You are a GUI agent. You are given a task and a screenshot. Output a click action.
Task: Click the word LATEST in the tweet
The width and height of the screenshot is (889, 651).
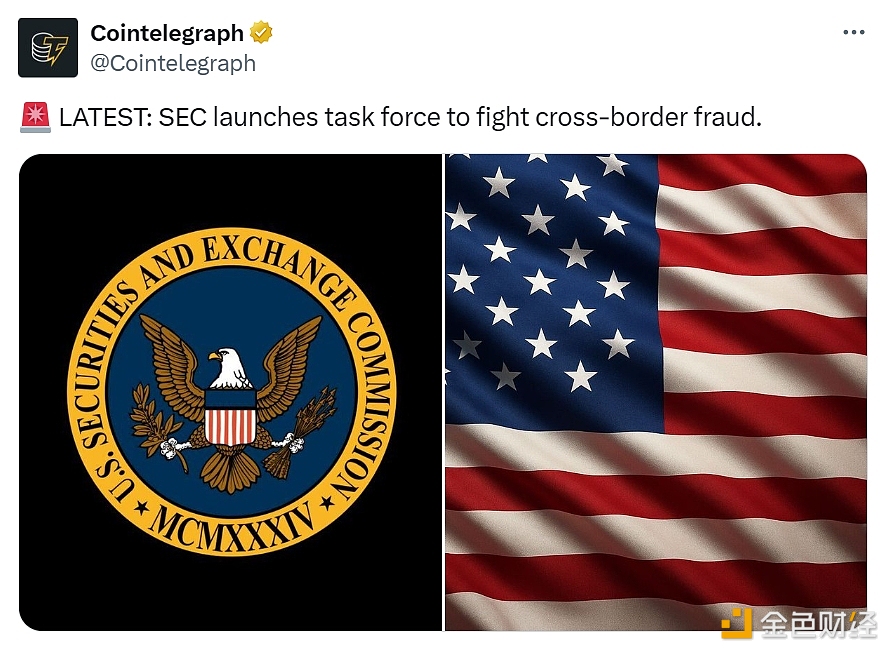pos(101,118)
